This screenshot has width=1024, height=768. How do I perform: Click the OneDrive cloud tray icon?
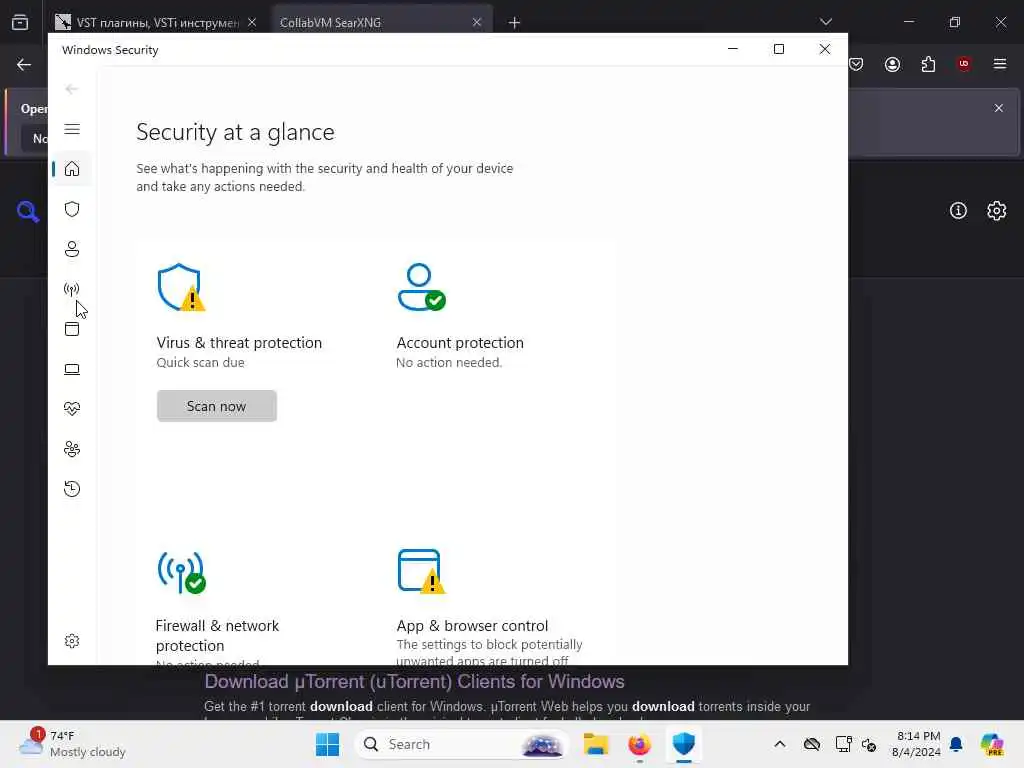coord(812,744)
